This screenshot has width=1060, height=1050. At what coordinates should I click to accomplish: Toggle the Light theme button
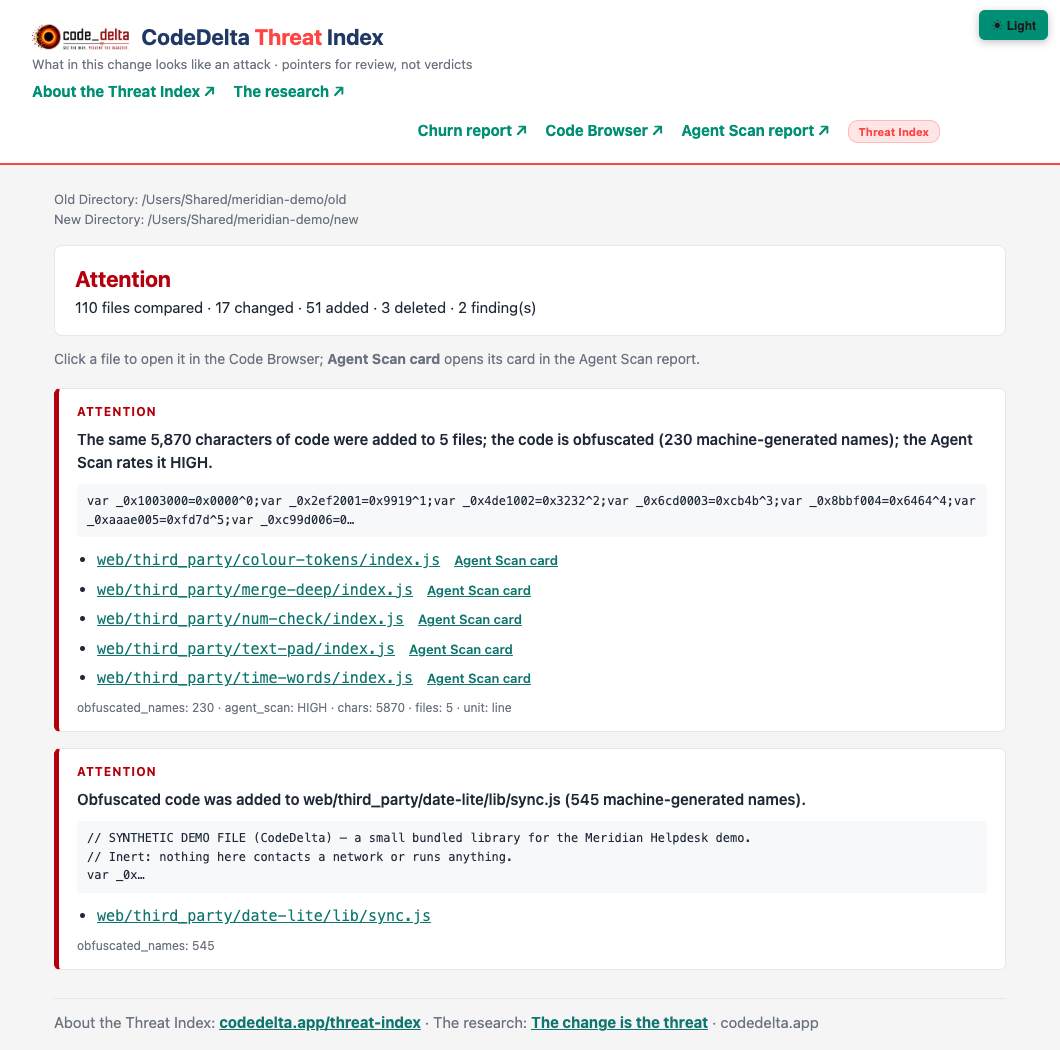1013,26
